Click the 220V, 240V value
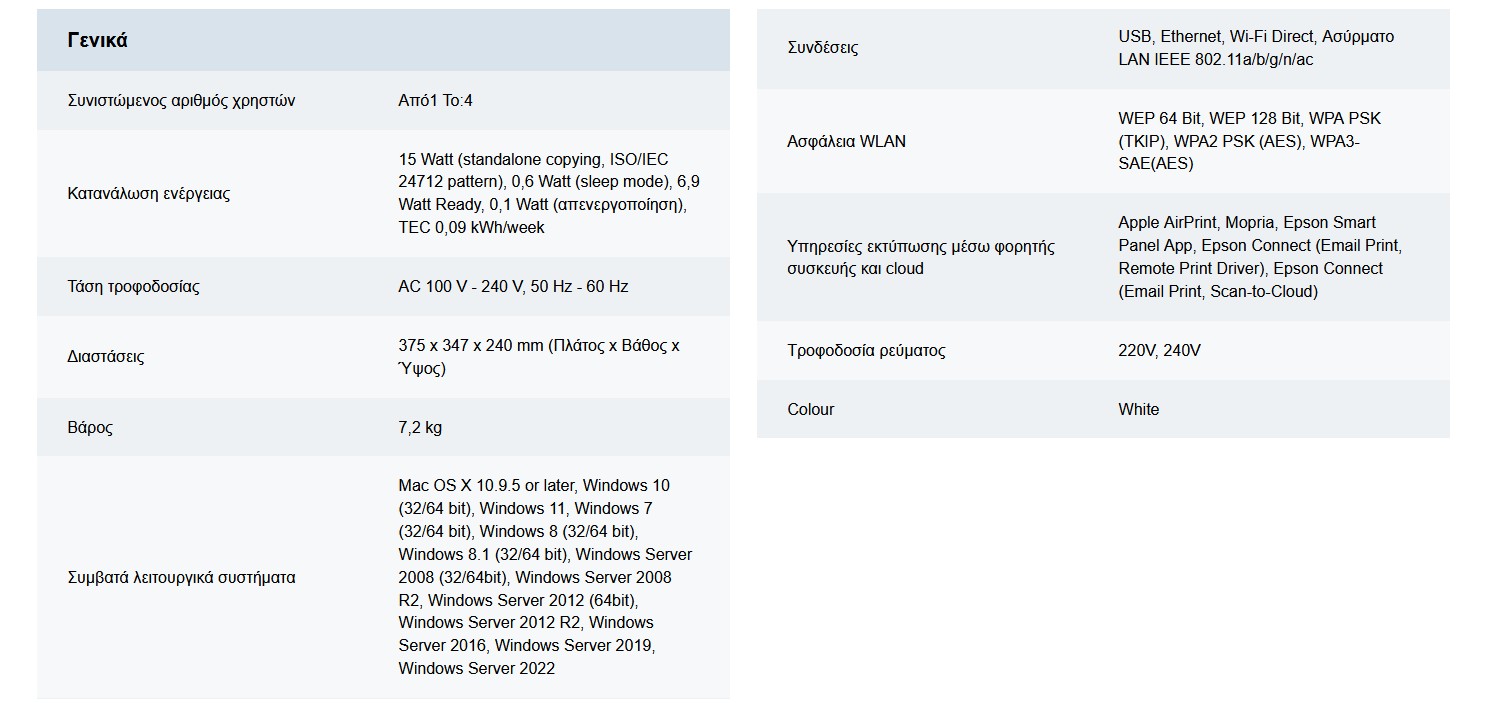Screen dimensions: 1500x703 click(x=1159, y=351)
